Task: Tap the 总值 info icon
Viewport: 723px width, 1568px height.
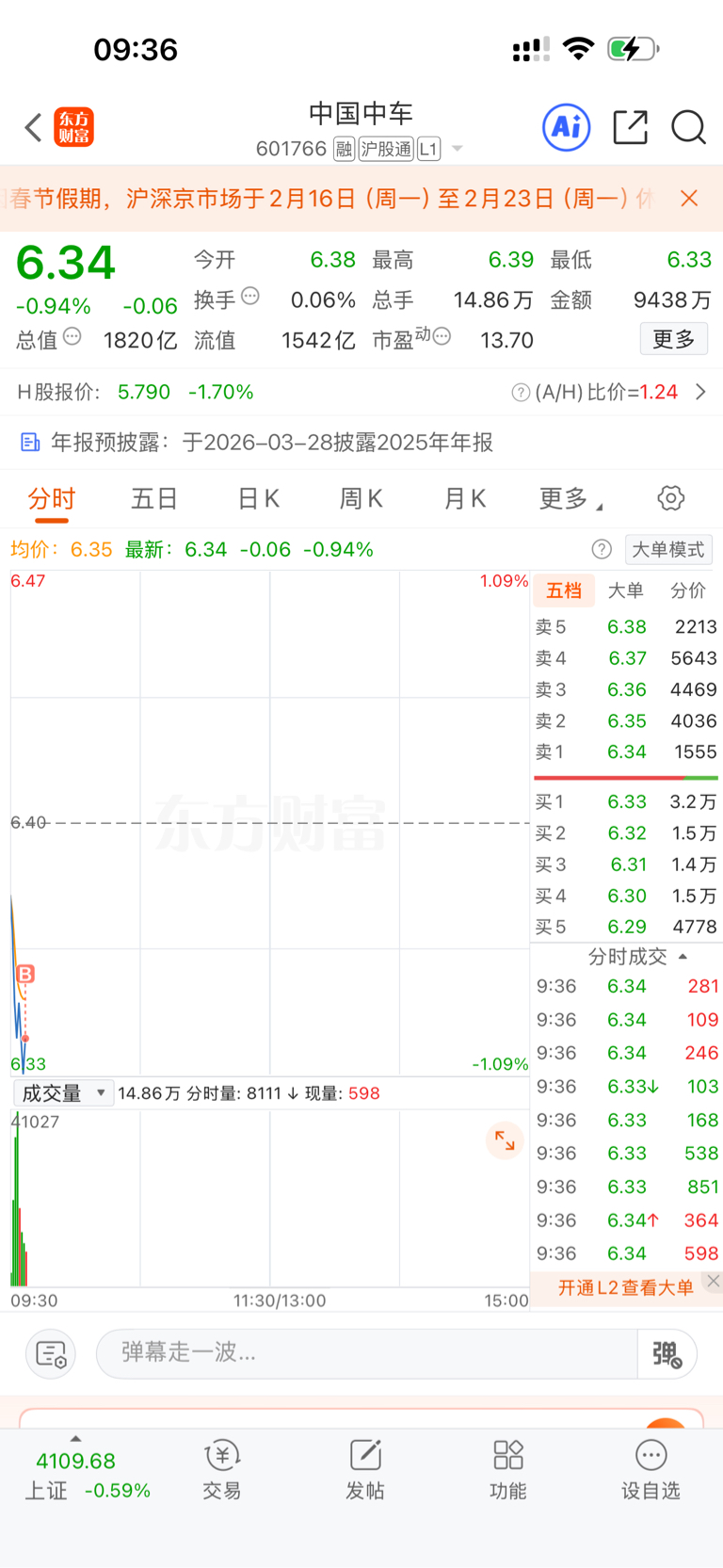Action: coord(72,336)
